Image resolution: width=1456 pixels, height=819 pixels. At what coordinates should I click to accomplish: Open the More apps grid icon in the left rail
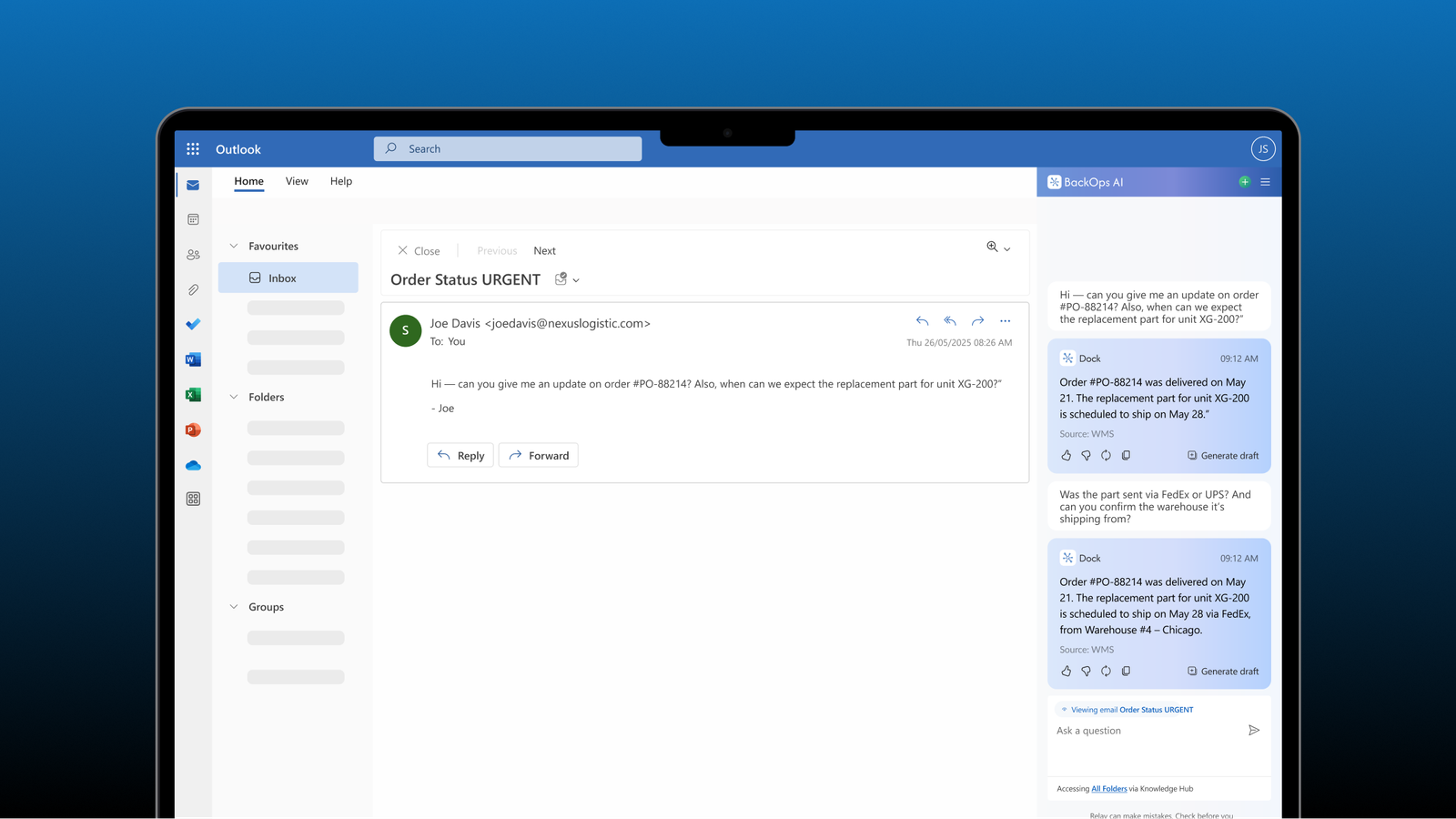point(193,499)
